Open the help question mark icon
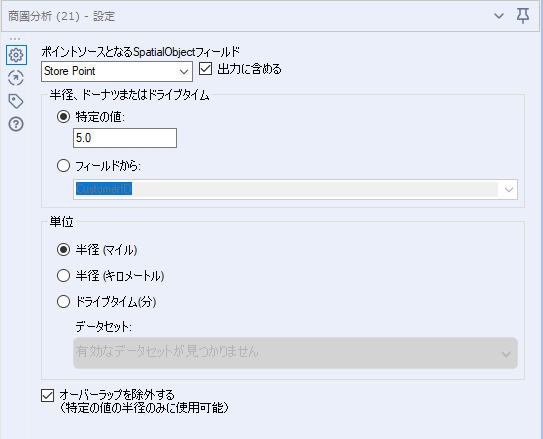 16,124
